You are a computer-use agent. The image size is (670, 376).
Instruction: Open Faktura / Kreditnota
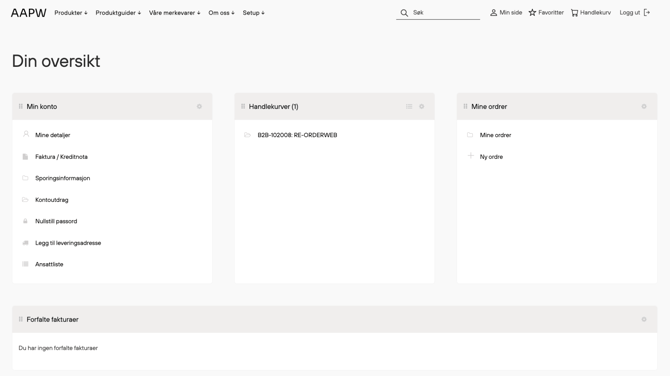pyautogui.click(x=61, y=157)
